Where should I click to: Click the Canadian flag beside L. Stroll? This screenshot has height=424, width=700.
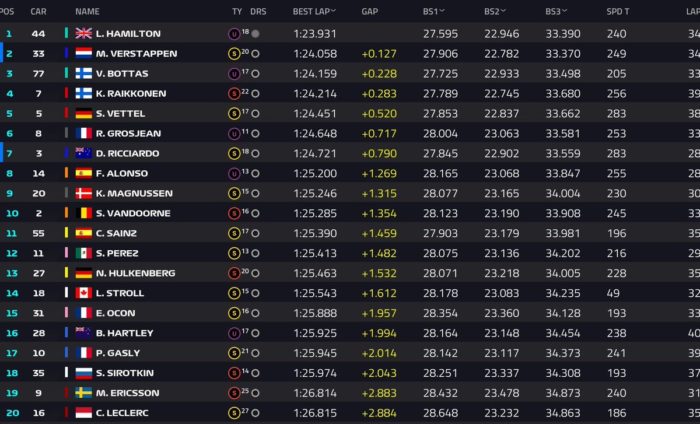click(84, 293)
